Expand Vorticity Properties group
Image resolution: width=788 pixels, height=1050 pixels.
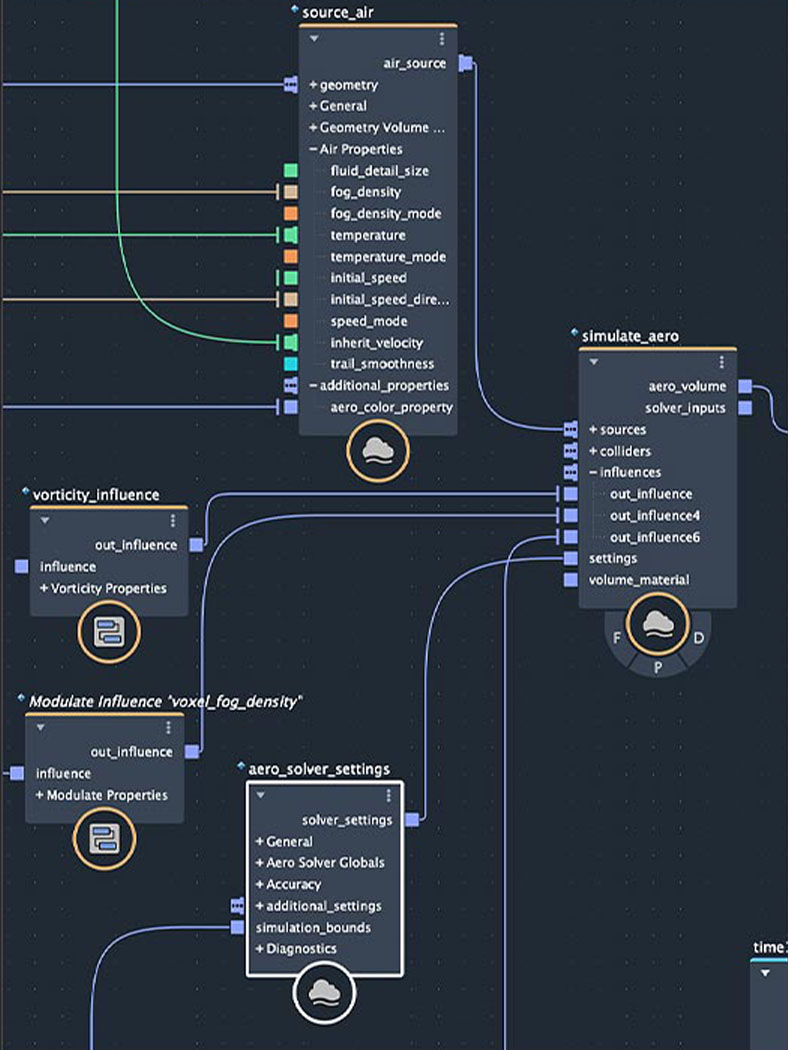click(x=44, y=588)
